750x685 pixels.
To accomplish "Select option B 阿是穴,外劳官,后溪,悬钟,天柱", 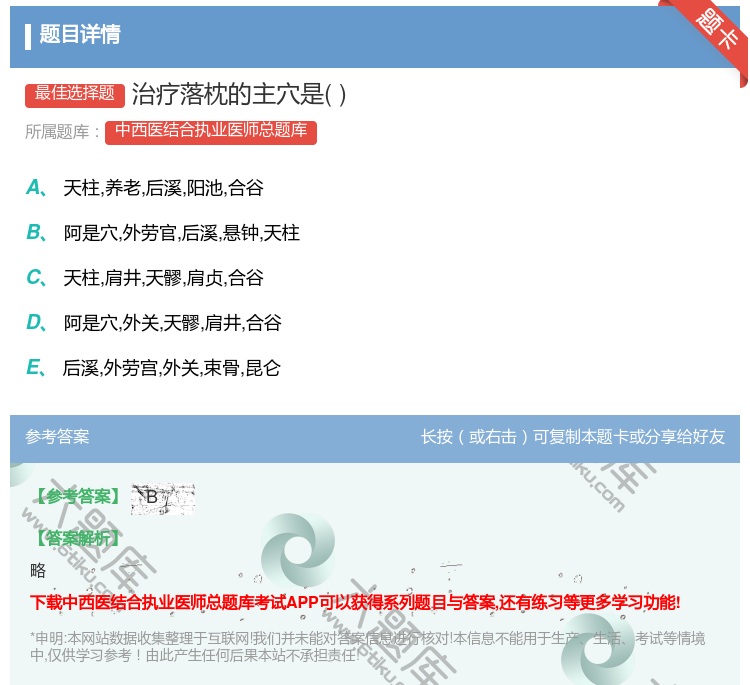I will coord(181,233).
